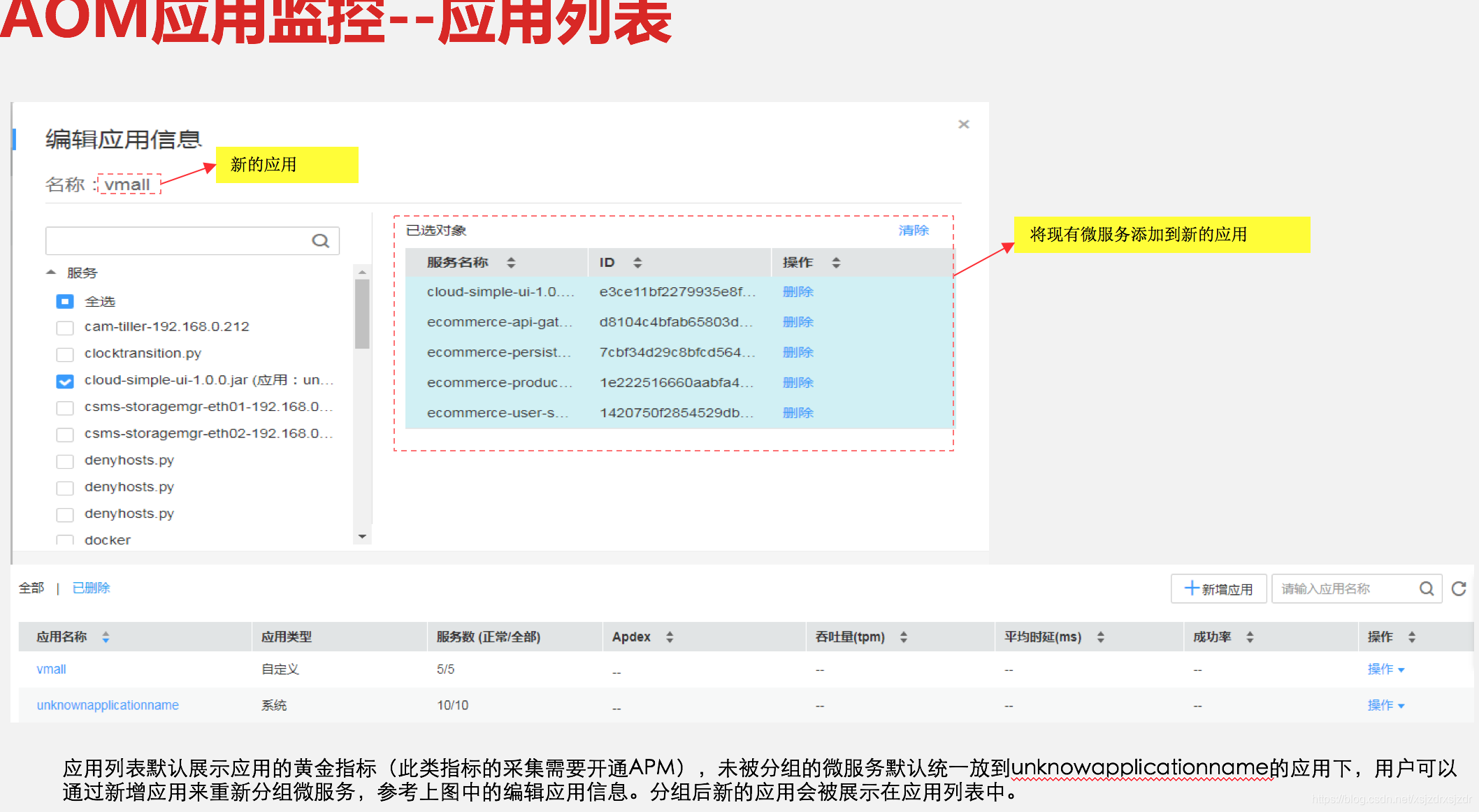This screenshot has height=812, width=1479.
Task: Open 操作 dropdown for vmall row
Action: [x=1385, y=669]
